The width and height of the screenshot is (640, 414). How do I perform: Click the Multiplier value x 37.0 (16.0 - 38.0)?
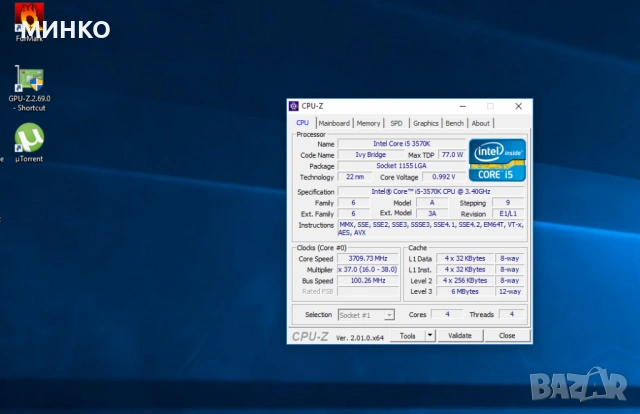[368, 269]
